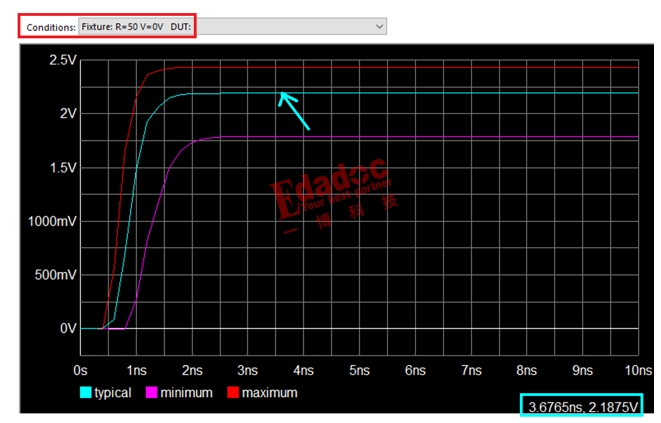Click the cyan arrow annotation tip
Viewport: 661px width, 423px height.
click(281, 95)
